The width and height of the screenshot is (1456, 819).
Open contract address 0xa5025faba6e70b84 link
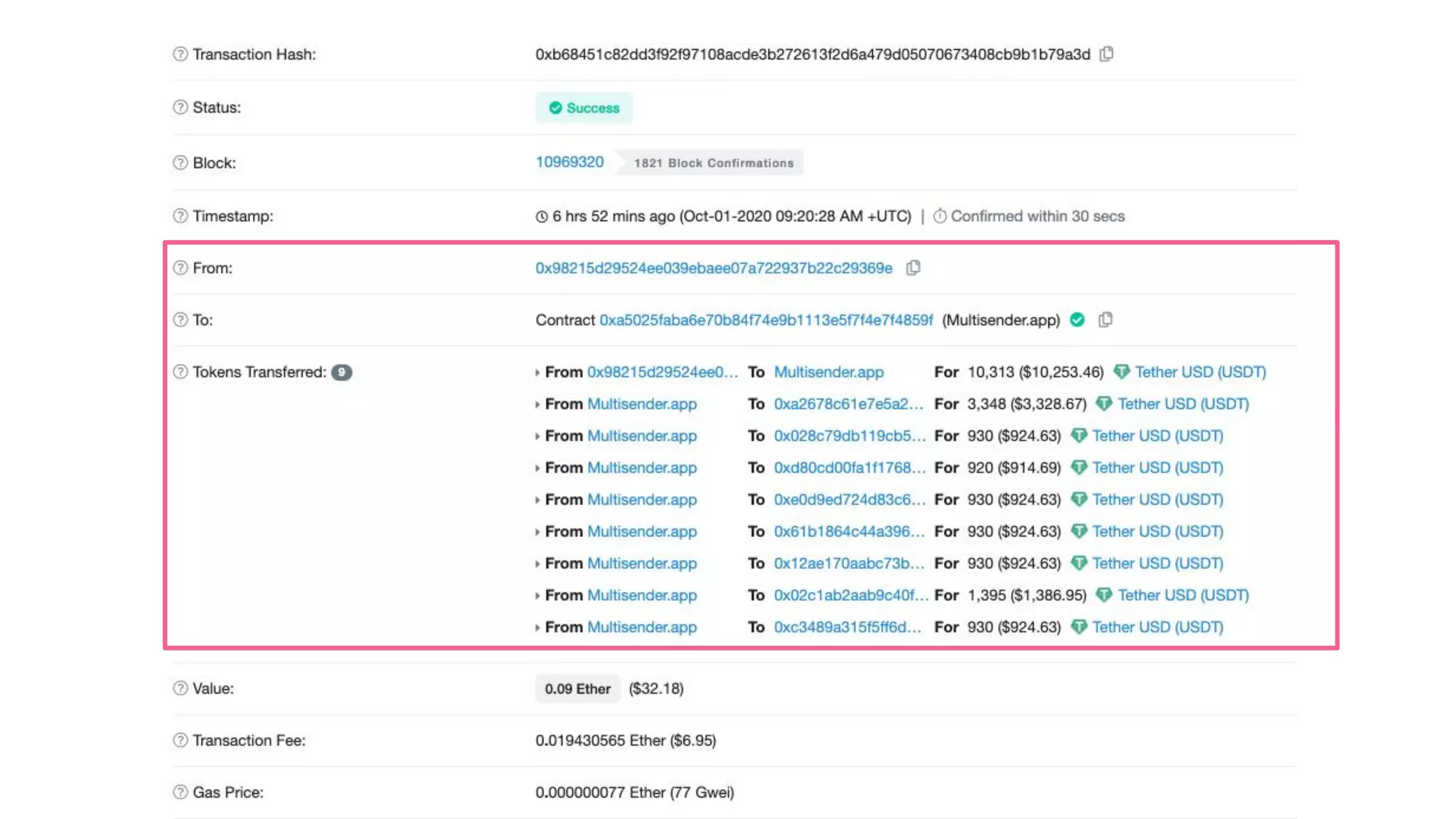(x=766, y=320)
